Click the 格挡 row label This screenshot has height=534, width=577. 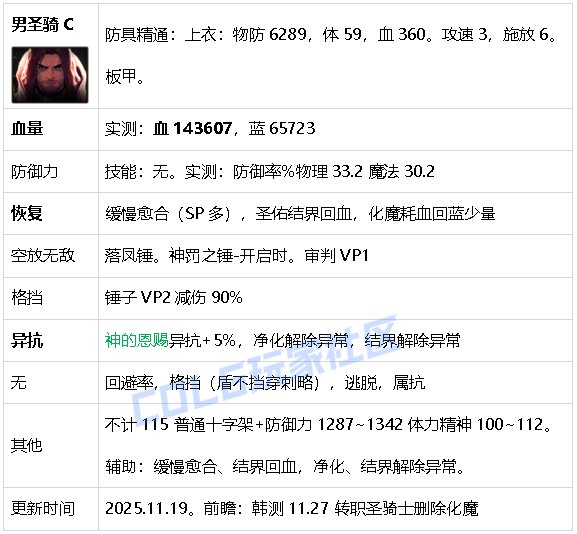click(x=27, y=297)
